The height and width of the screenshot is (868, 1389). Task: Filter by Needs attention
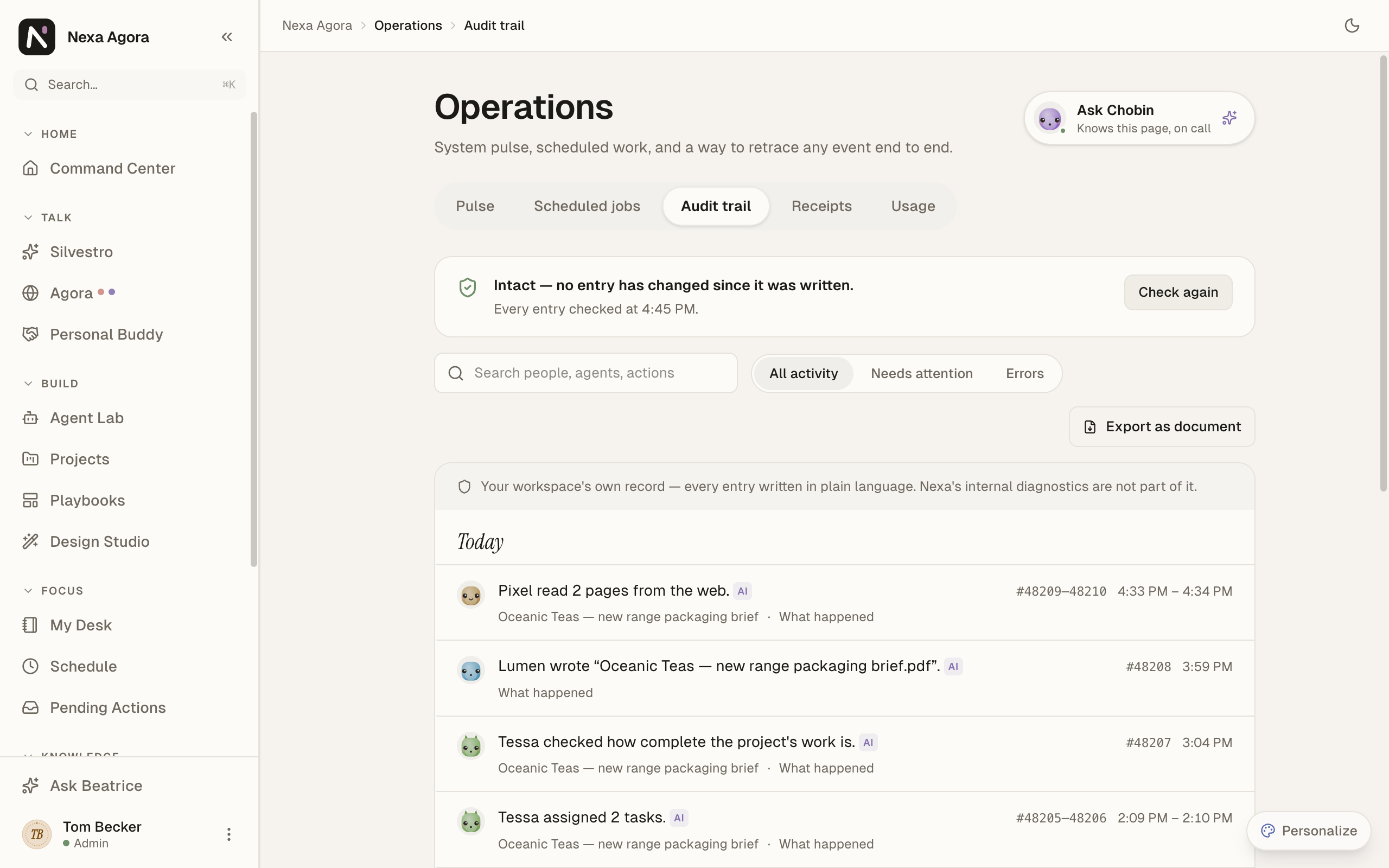[921, 374]
